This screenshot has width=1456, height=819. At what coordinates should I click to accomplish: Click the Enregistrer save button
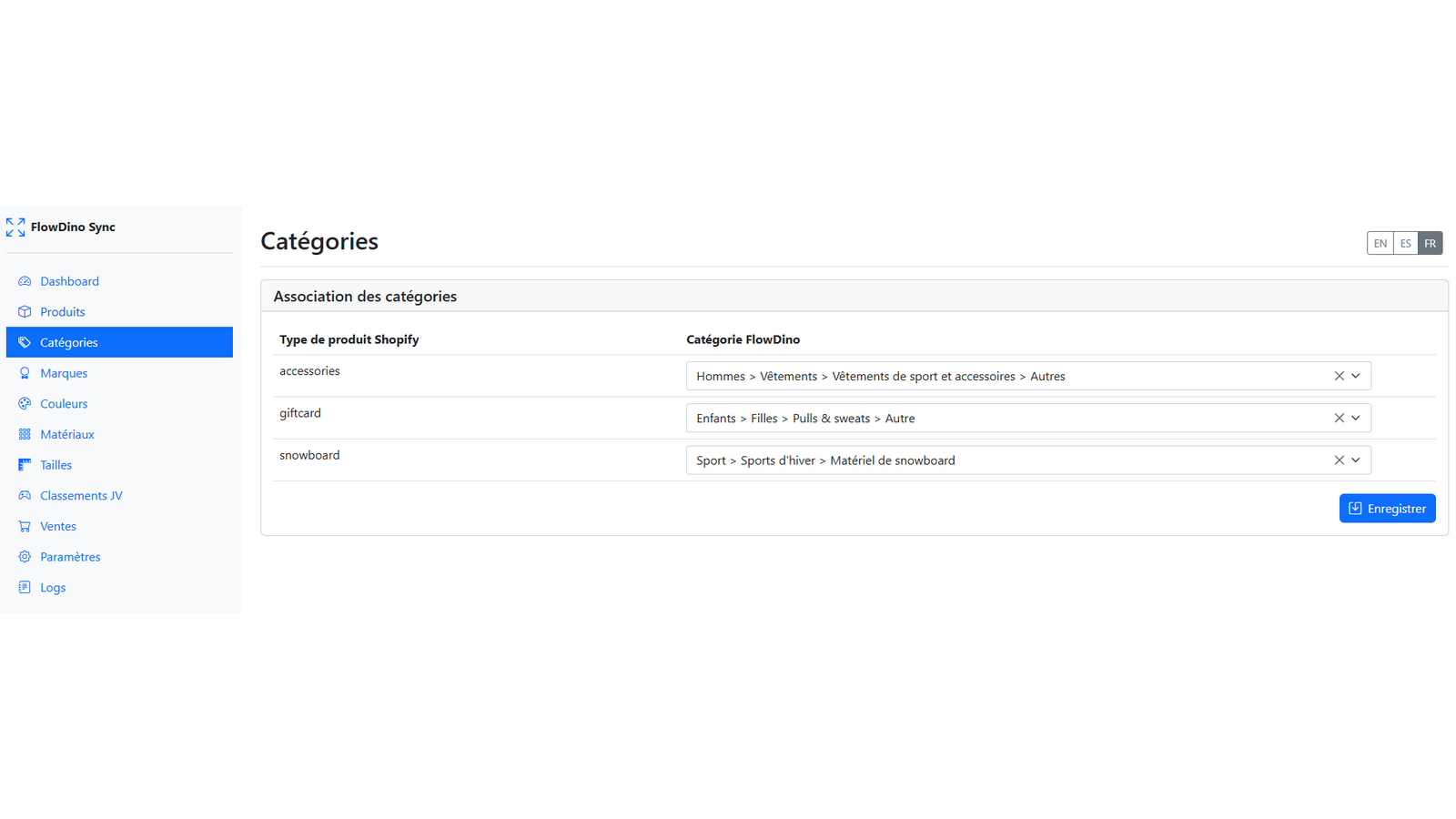click(x=1387, y=509)
